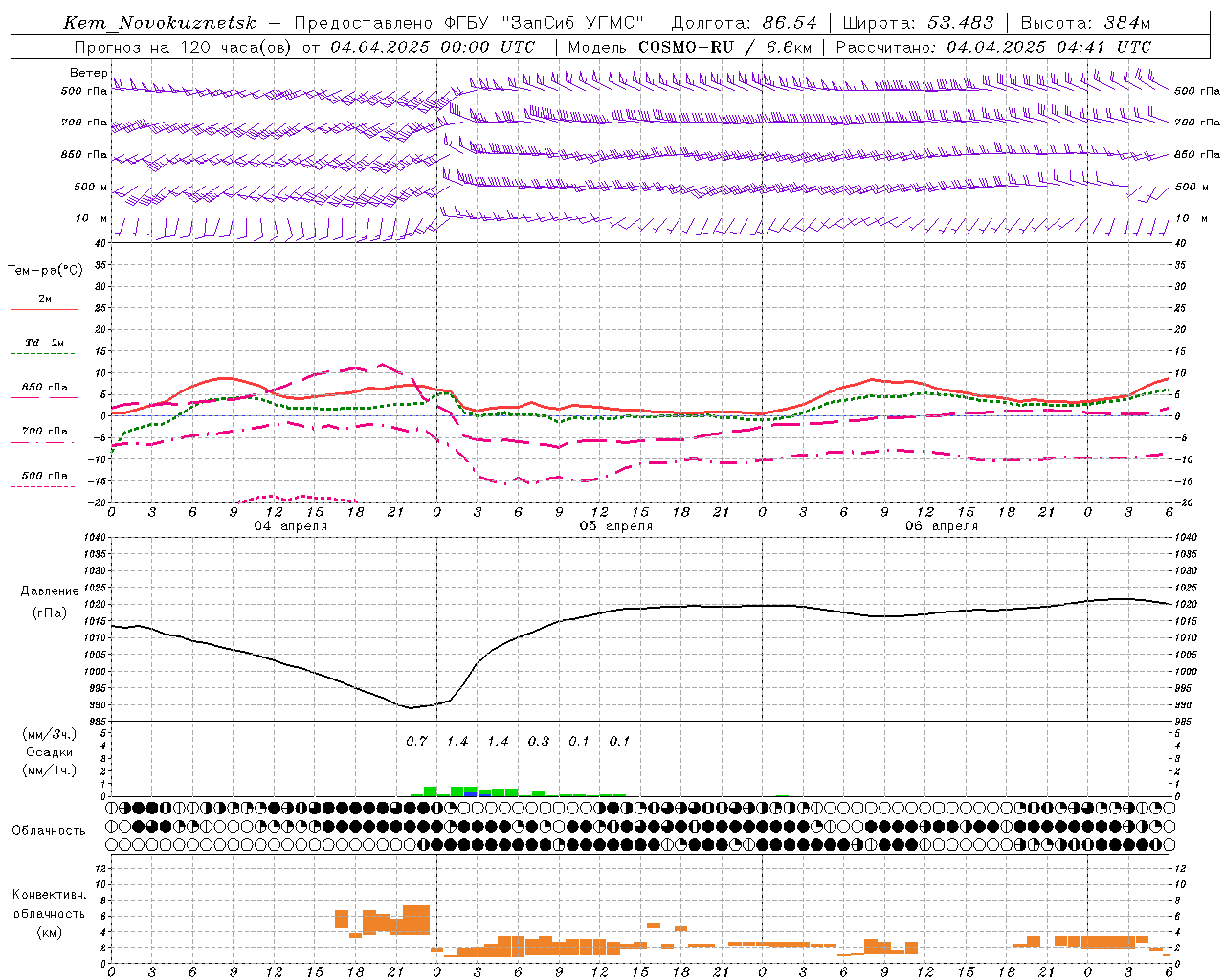Click the Kem_Novokuznetsk station title
The height and width of the screenshot is (980, 1225).
click(x=159, y=23)
